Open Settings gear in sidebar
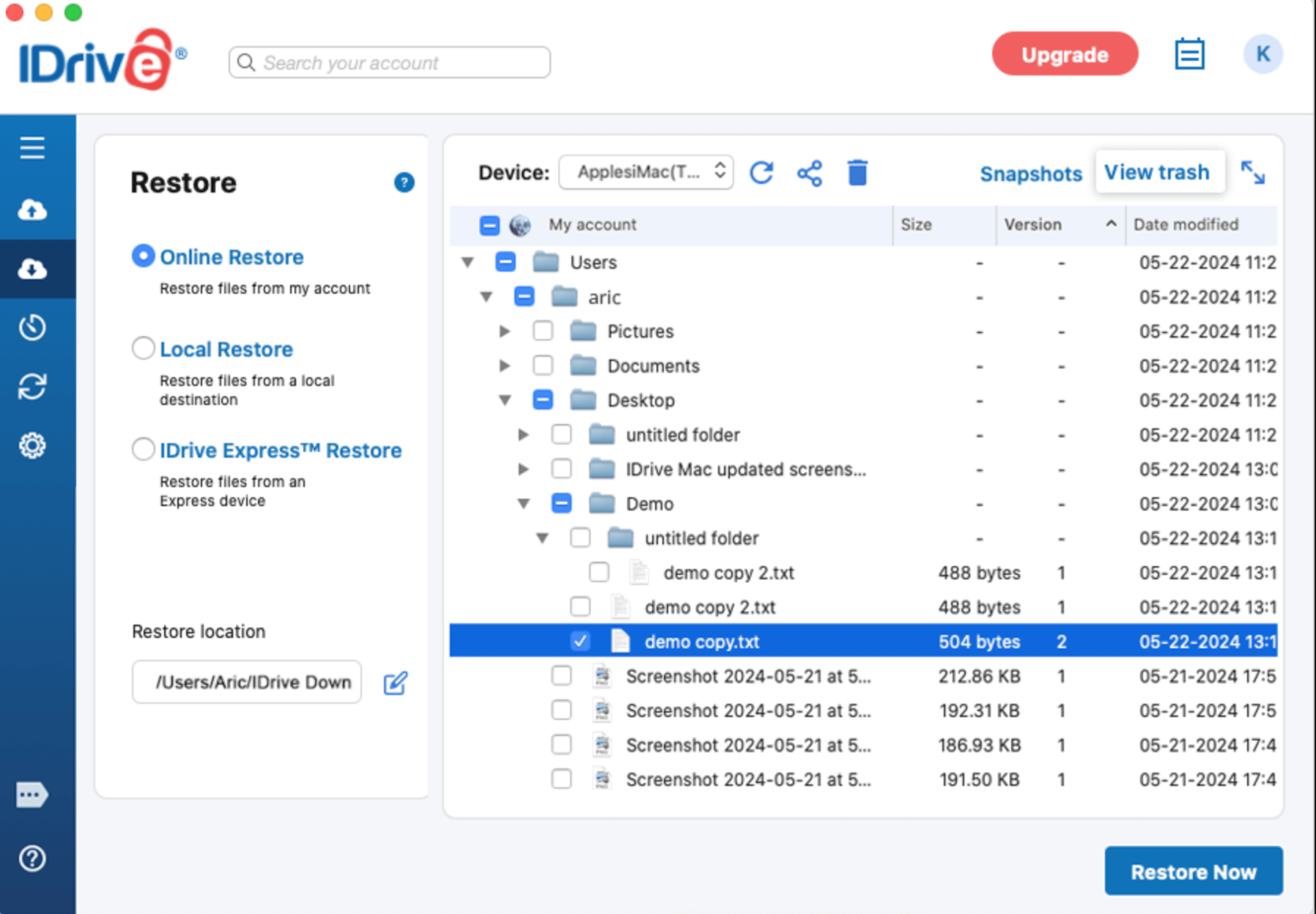Screen dimensions: 1316x914 pos(32,445)
